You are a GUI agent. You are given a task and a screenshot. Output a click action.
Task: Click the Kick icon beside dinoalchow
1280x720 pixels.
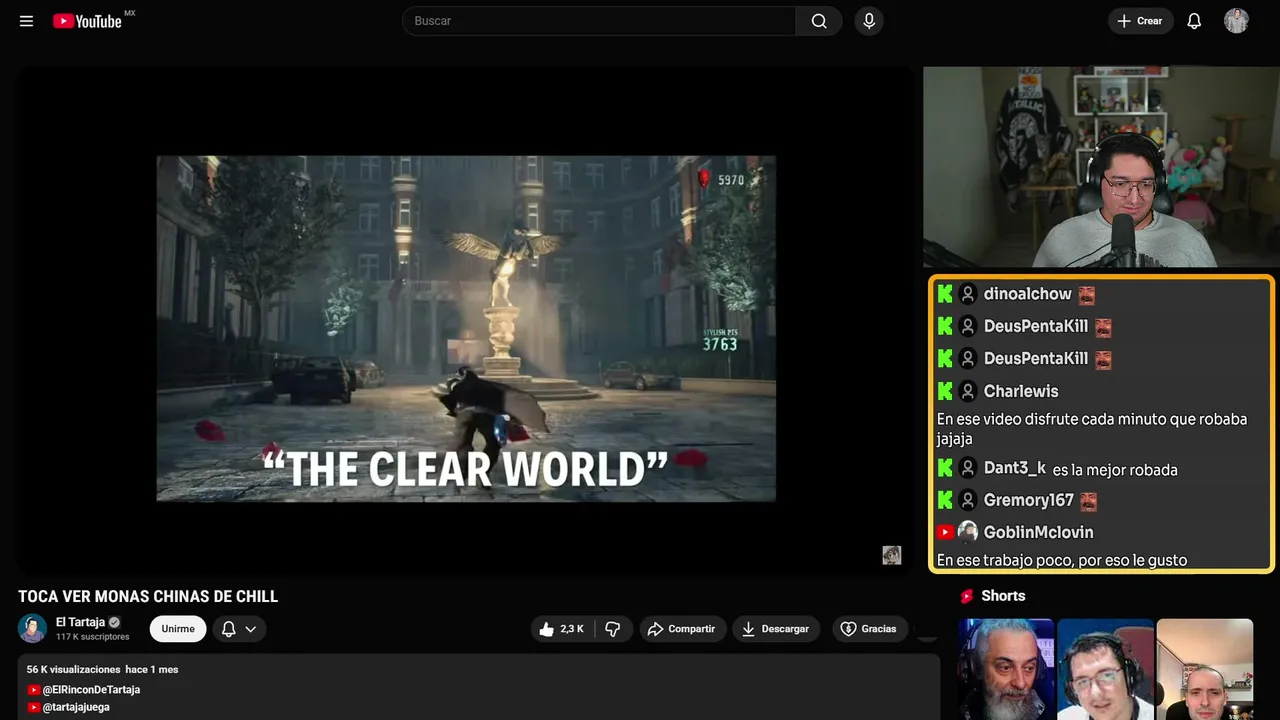pos(945,294)
